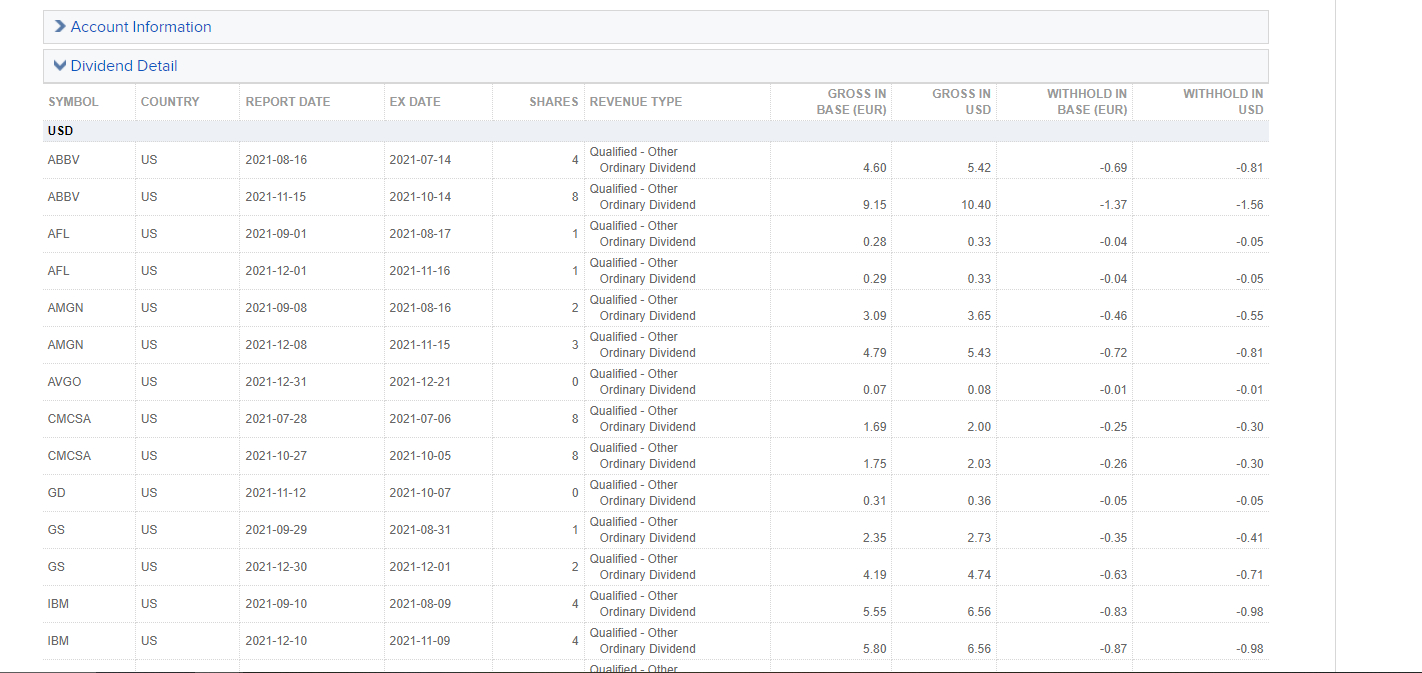Select report date 2021-08-16
1422x673 pixels.
click(276, 160)
